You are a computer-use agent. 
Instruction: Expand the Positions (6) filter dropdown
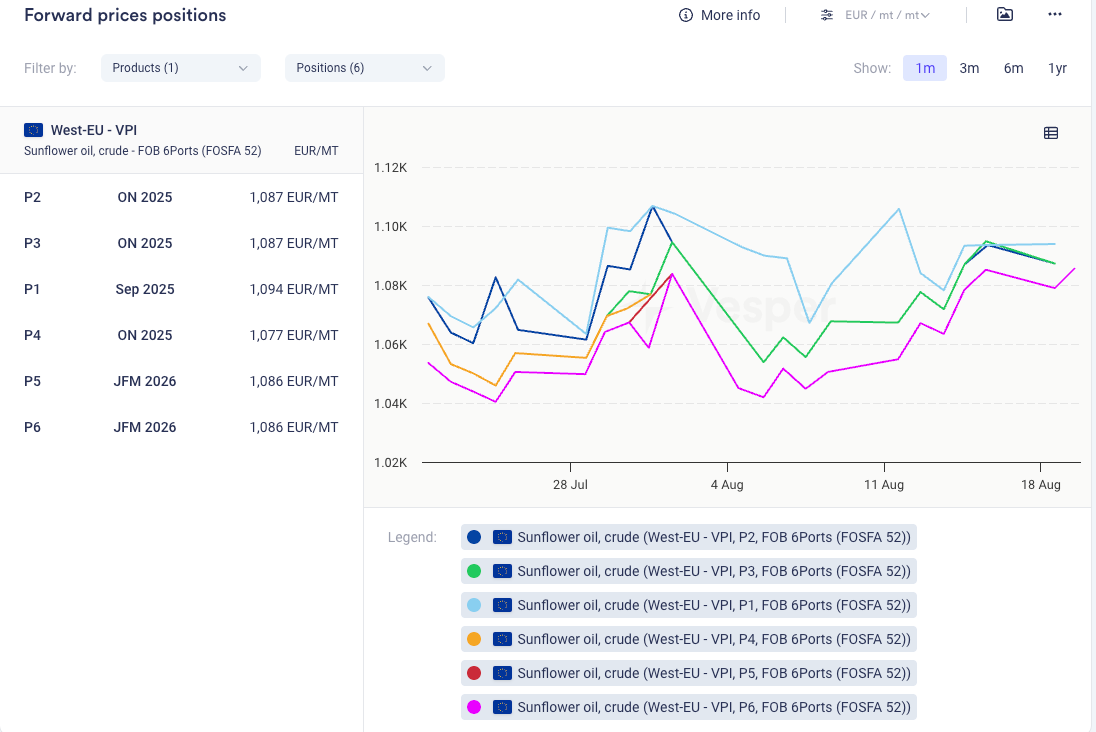pos(364,68)
